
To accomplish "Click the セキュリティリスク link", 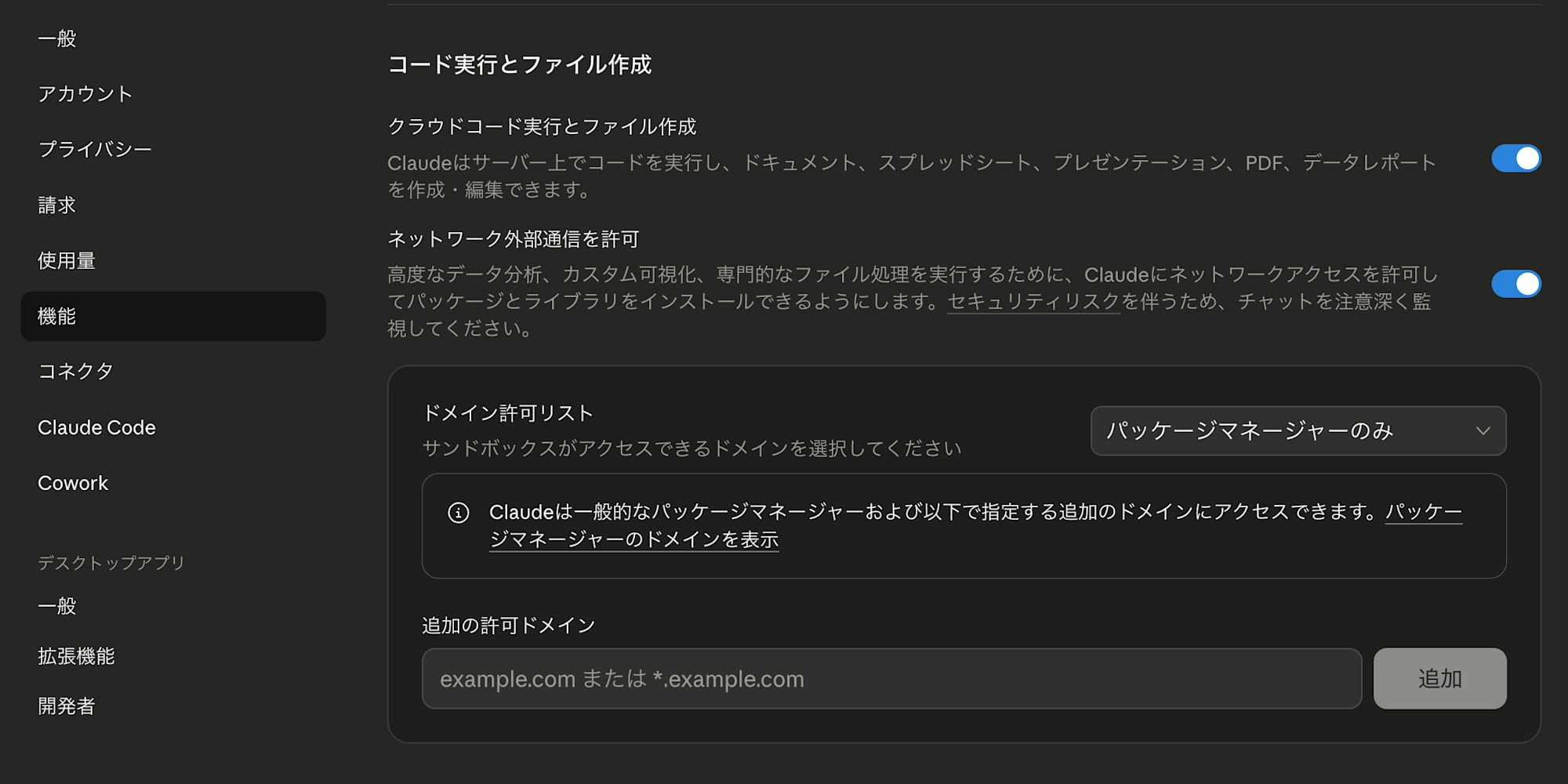I will pos(1033,302).
